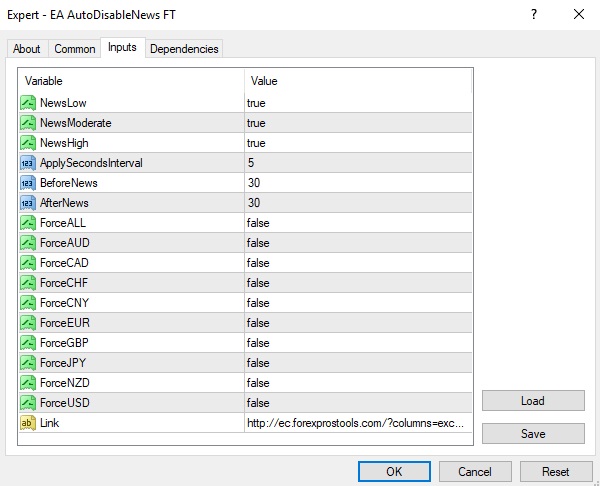
Task: Edit the AfterNews value field
Action: (x=357, y=203)
